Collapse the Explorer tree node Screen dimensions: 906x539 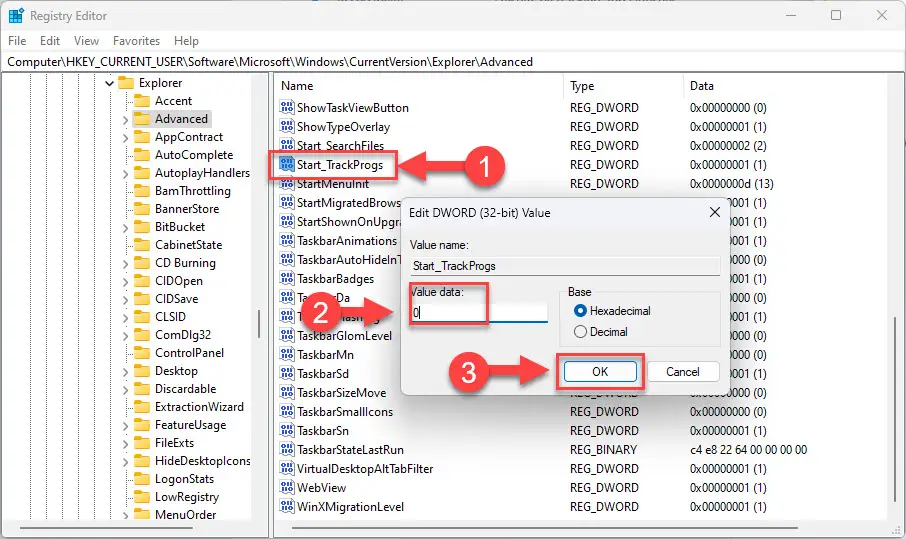point(109,83)
